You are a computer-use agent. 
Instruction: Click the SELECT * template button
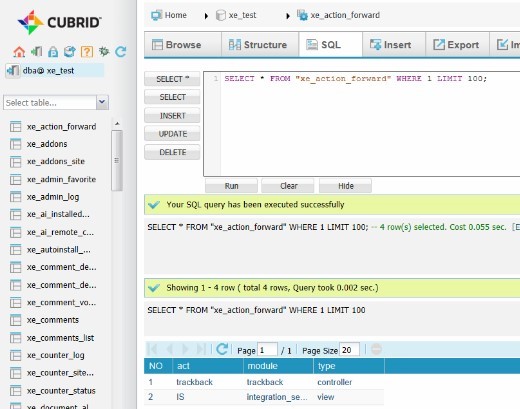(x=172, y=79)
